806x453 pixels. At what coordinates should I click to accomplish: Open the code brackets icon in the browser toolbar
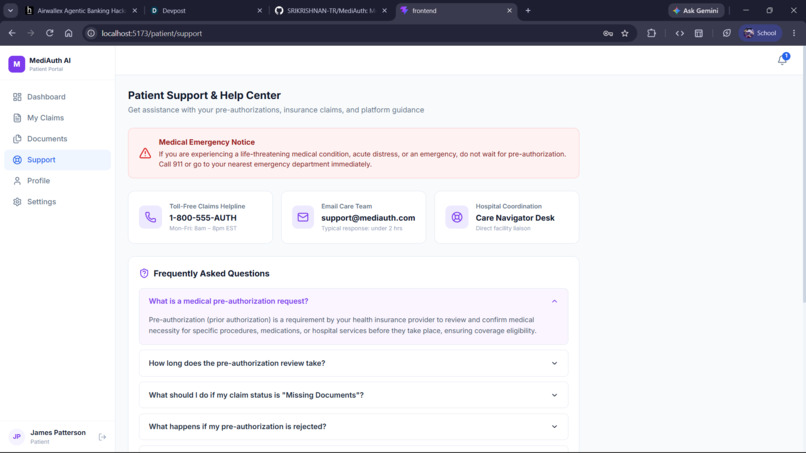680,33
